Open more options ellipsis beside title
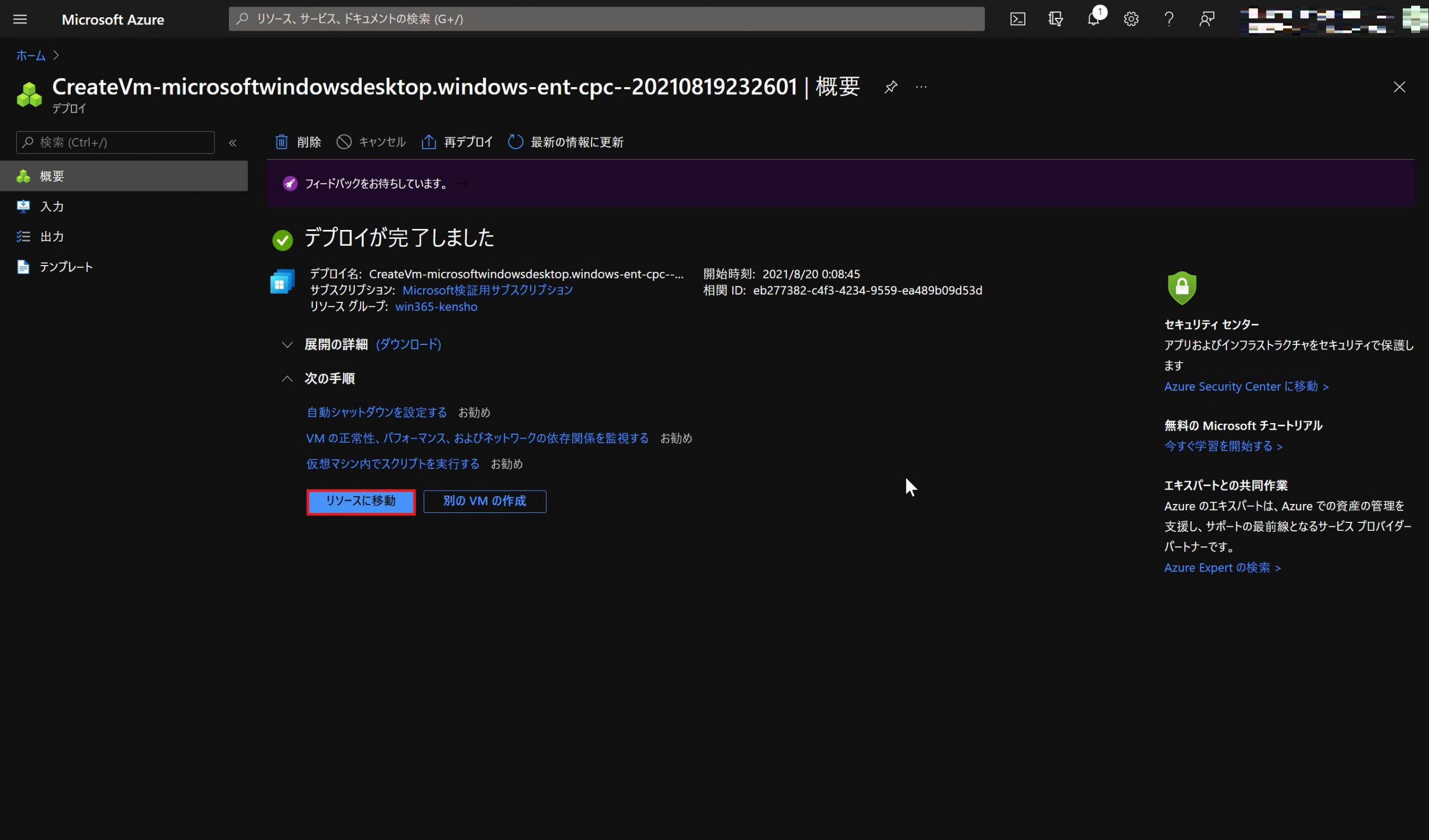Screen dimensions: 1429x840 point(921,87)
